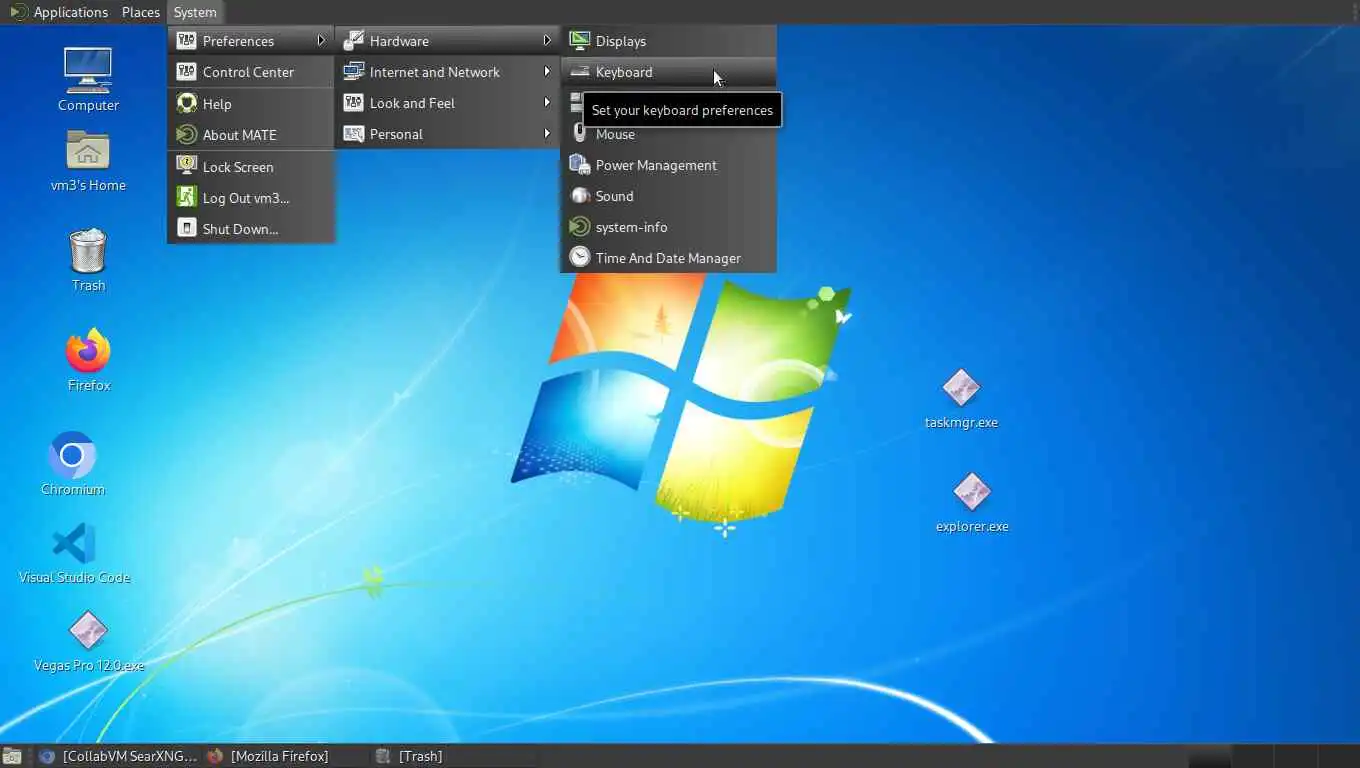Choose Shut Down...
This screenshot has width=1360, height=768.
(251, 229)
